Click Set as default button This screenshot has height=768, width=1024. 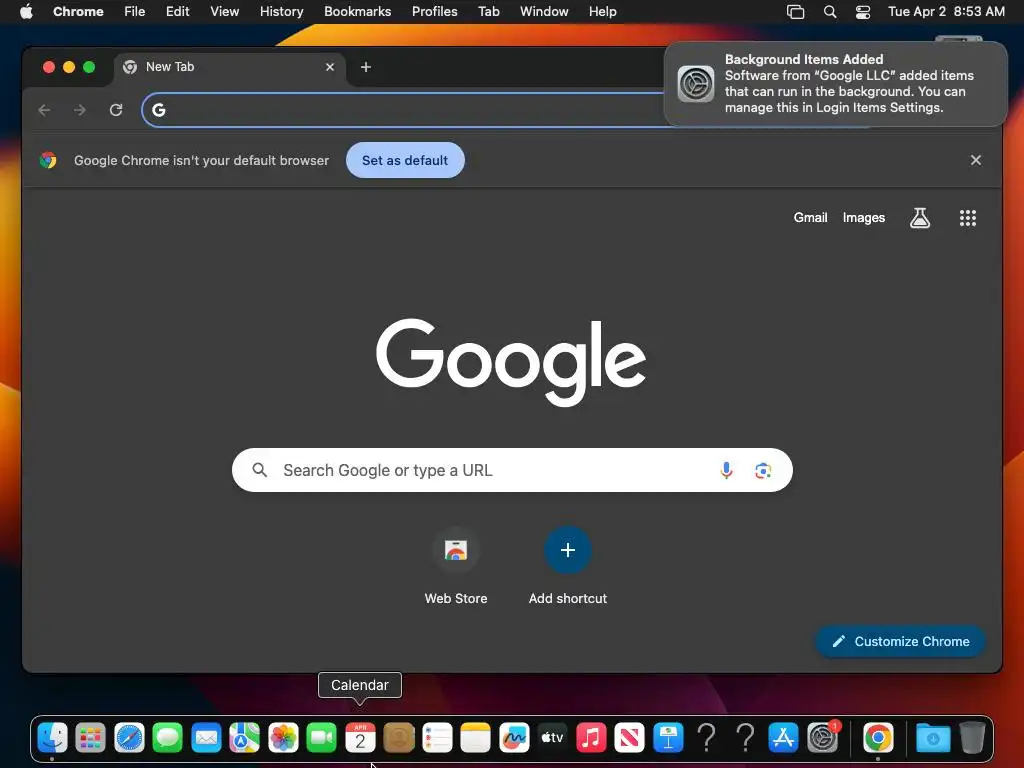coord(405,160)
